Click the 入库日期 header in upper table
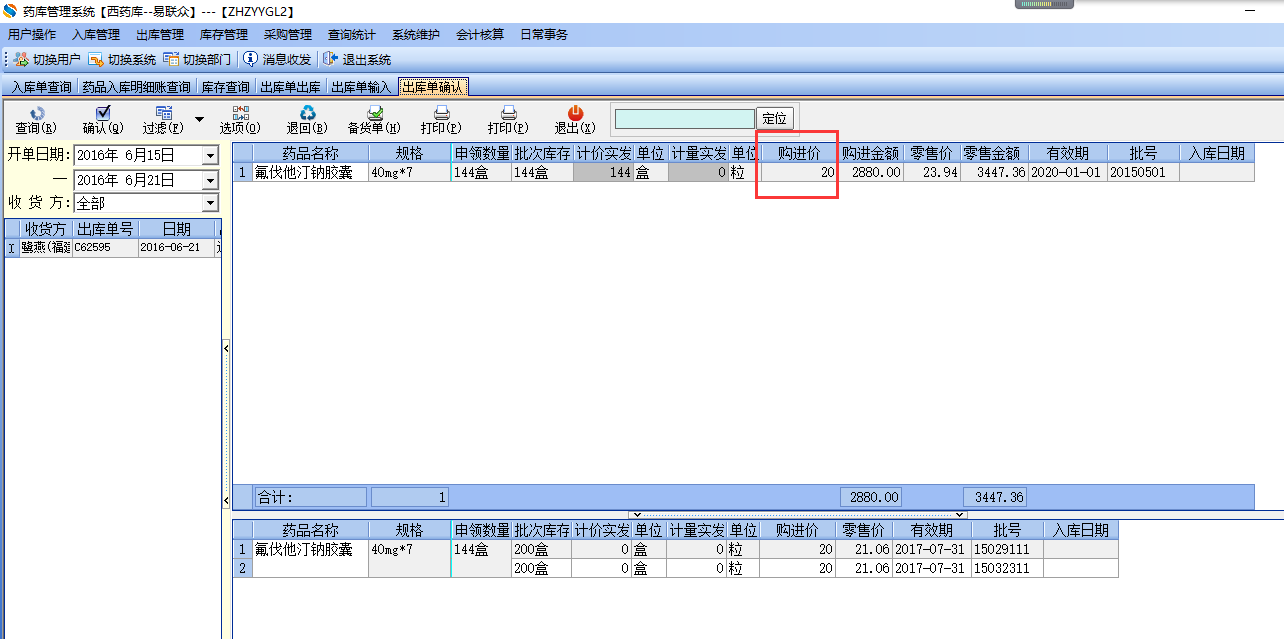Screen dimensions: 1284x639 (1216, 153)
